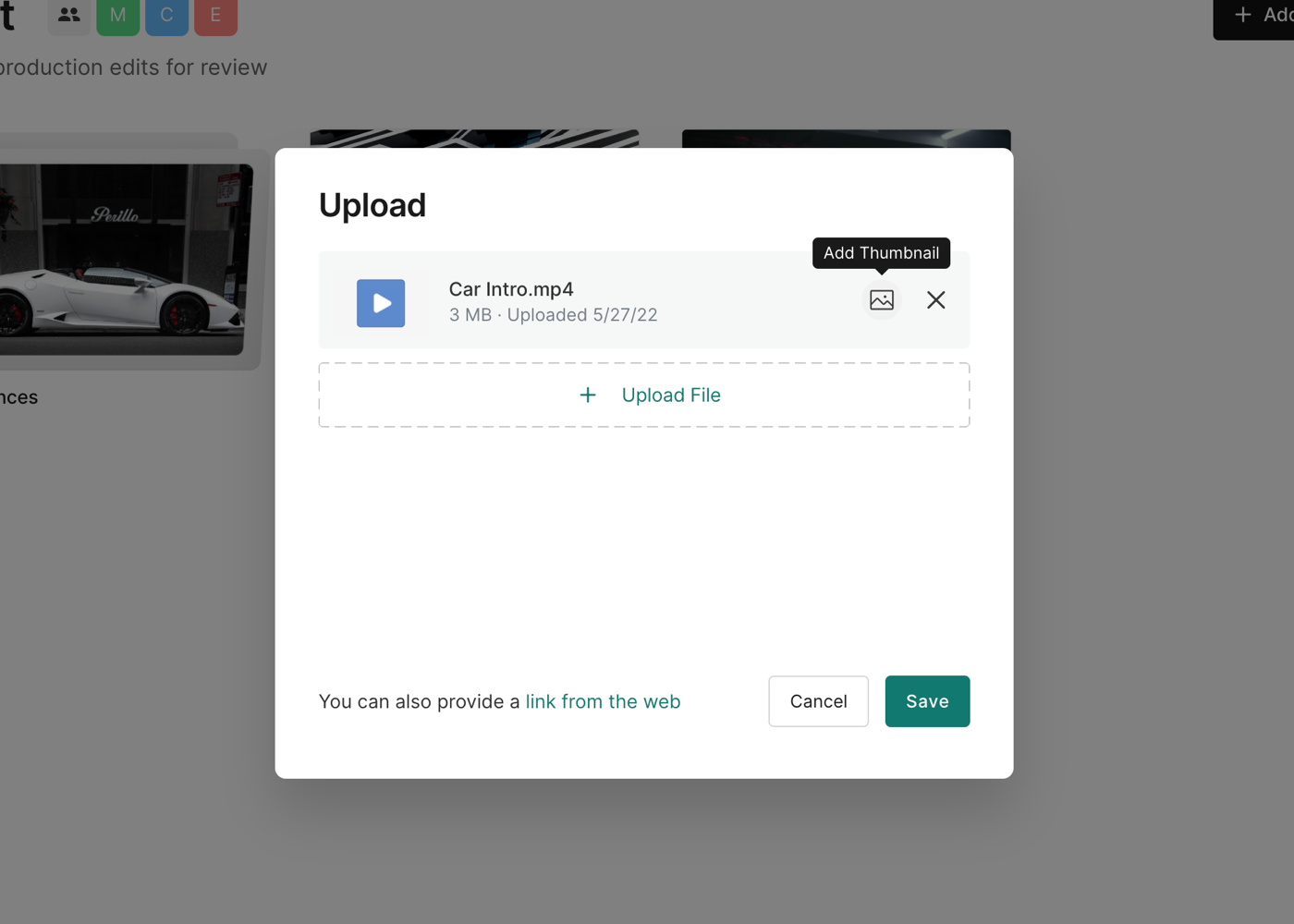The width and height of the screenshot is (1294, 924).
Task: Select the red E avatar
Action: [x=216, y=15]
